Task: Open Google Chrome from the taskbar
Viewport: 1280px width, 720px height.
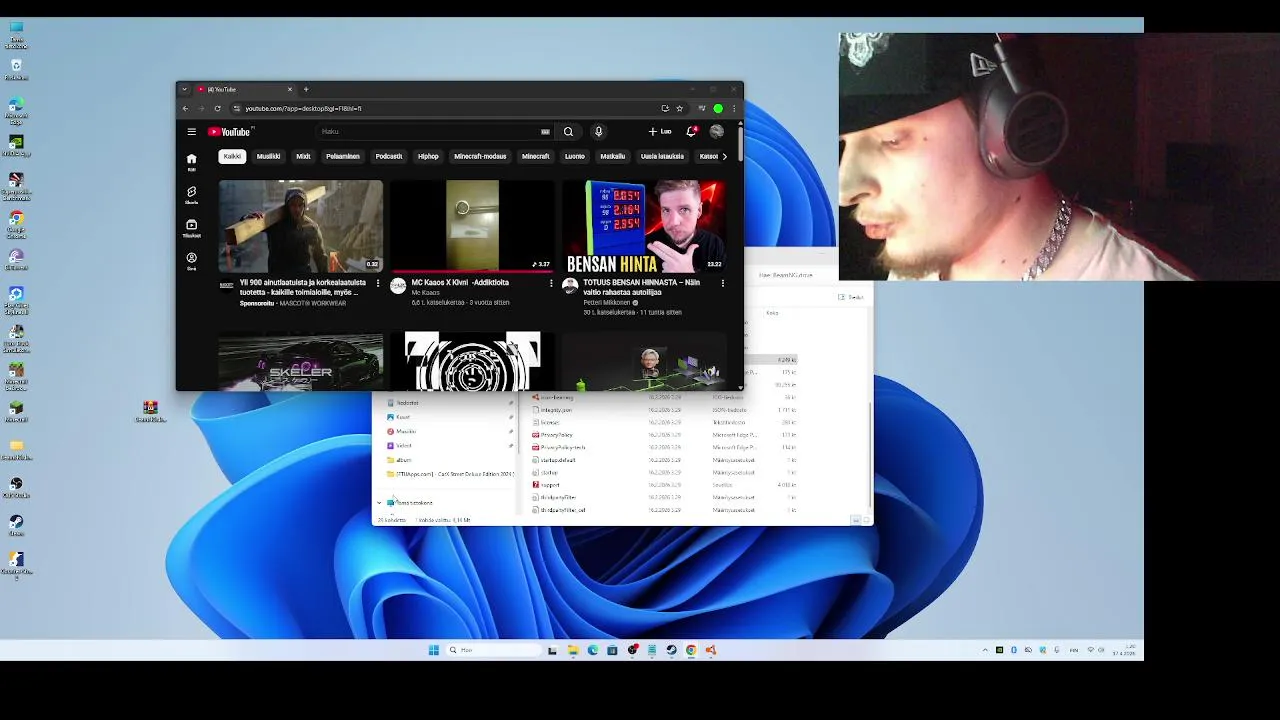Action: pos(691,650)
